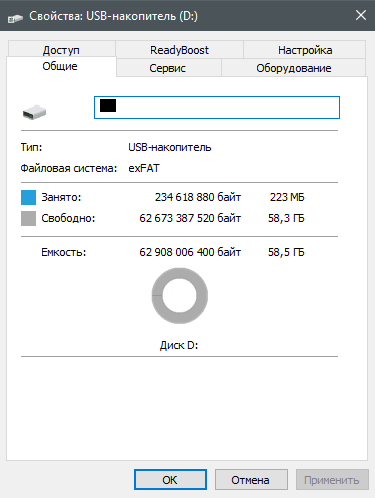Click the Применить button
Viewport: 375px width, 498px height.
coord(332,480)
